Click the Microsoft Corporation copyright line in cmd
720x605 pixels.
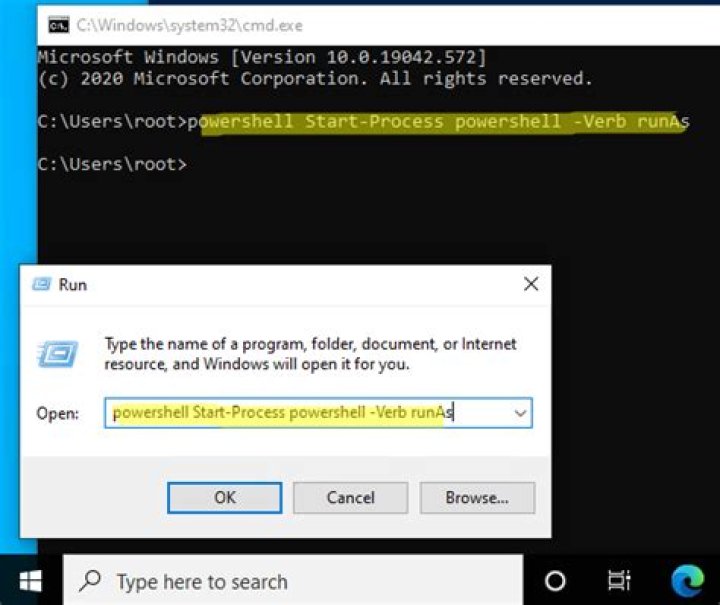(315, 79)
